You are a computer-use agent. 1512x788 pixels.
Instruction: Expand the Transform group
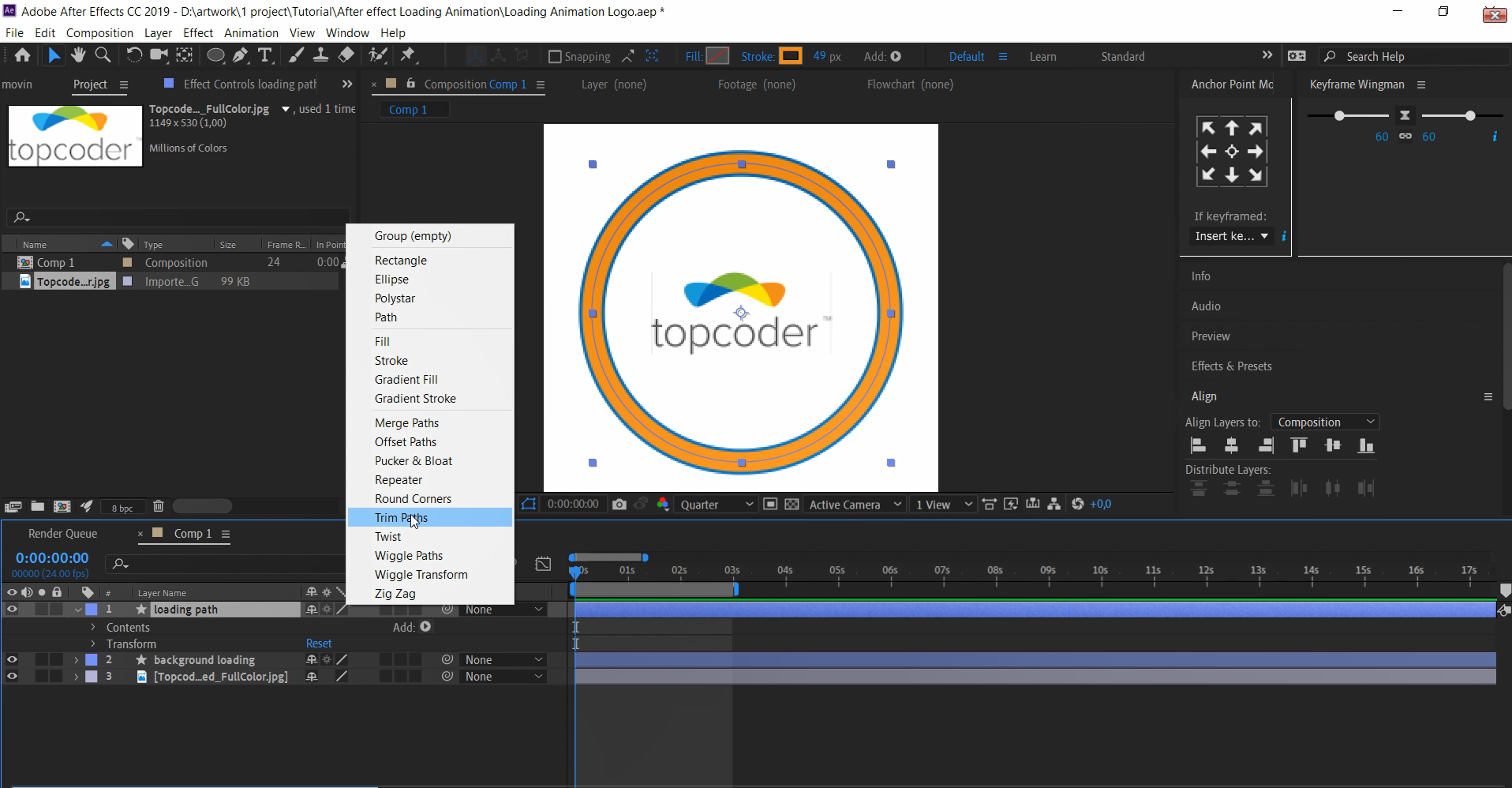coord(93,644)
